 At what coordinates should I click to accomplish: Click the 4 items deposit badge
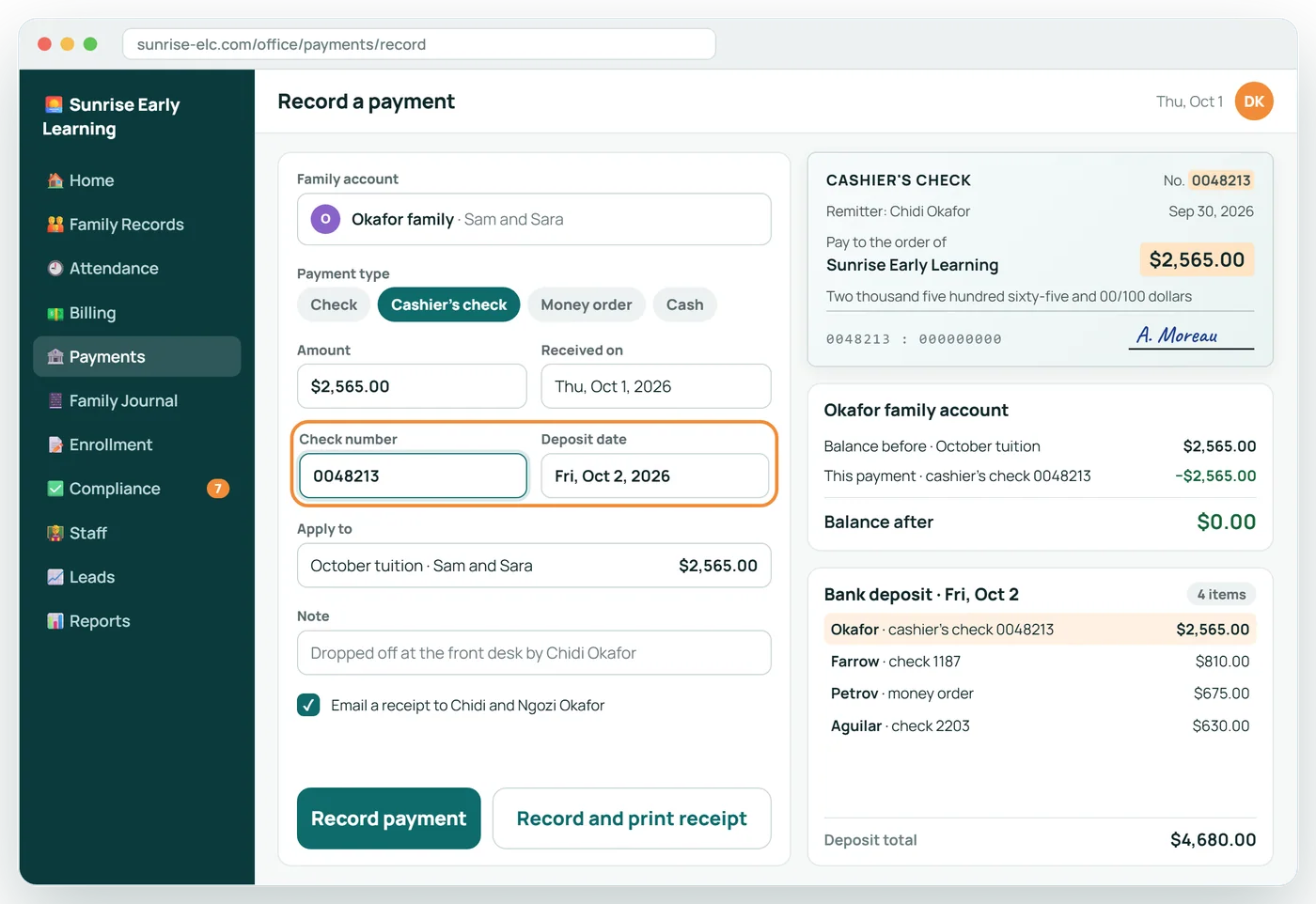pyautogui.click(x=1221, y=594)
